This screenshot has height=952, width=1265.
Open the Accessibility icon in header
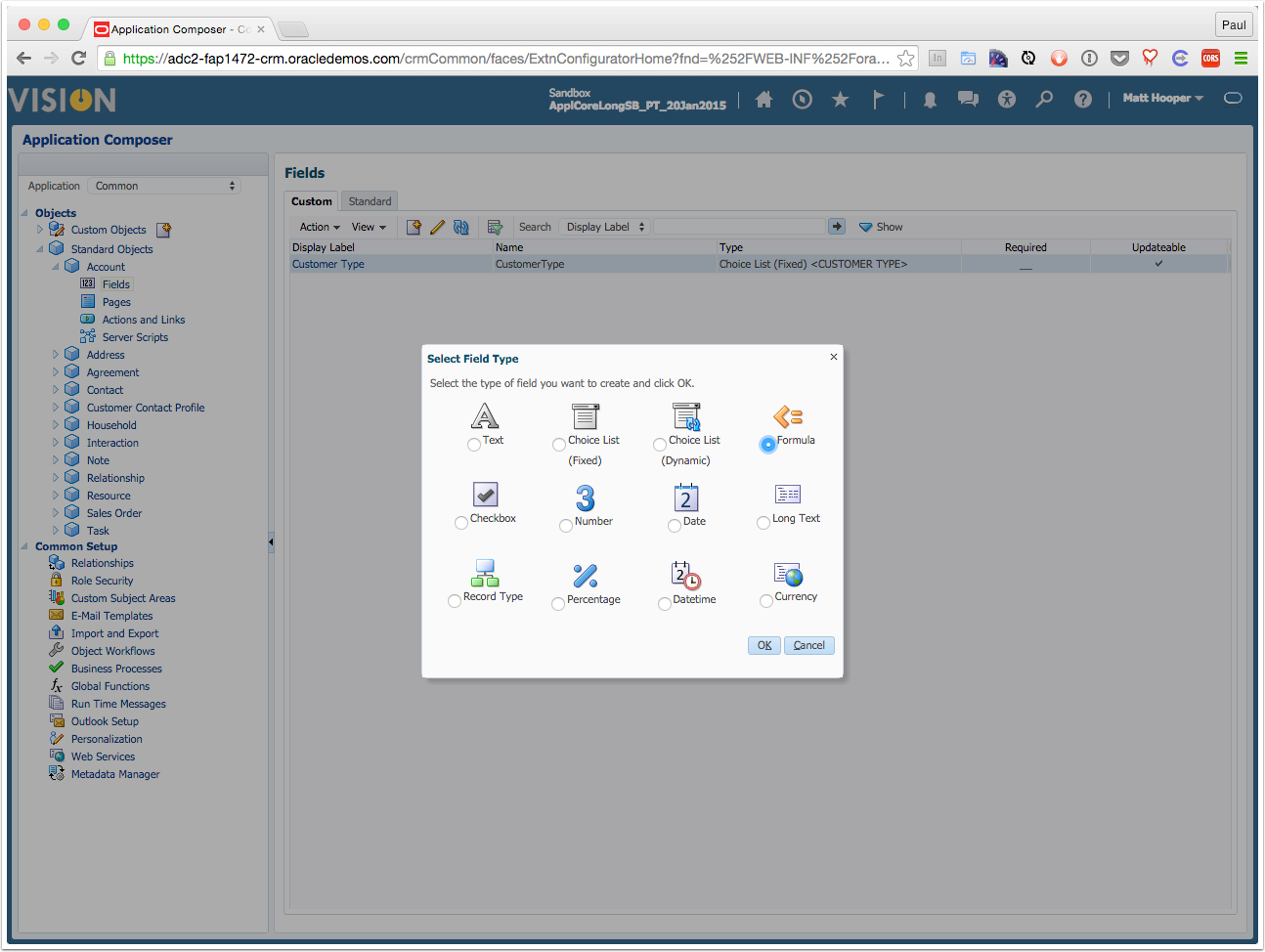[x=1007, y=99]
